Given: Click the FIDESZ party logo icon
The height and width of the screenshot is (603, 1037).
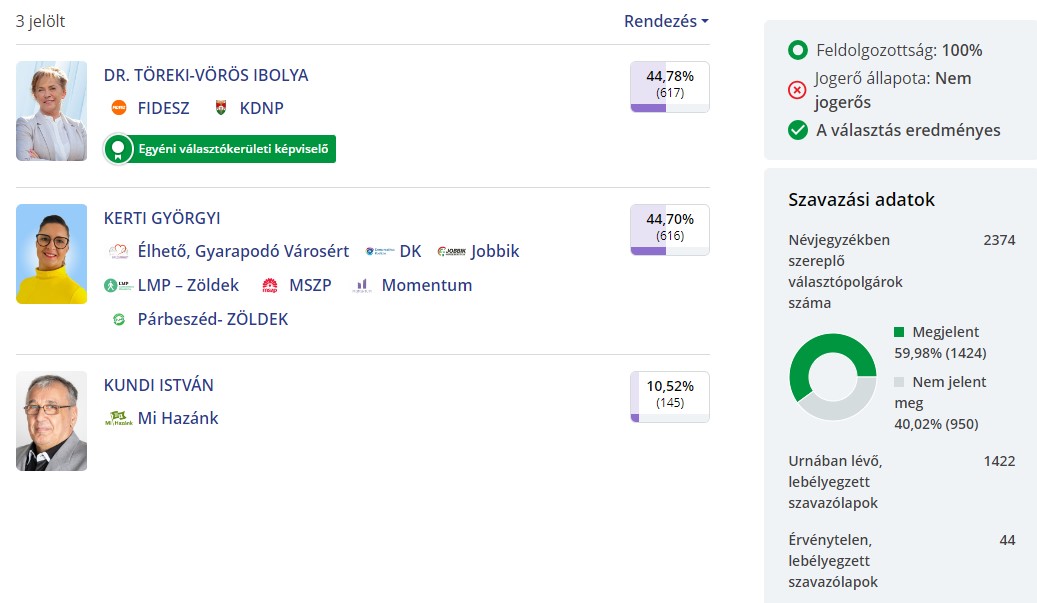Looking at the screenshot, I should pyautogui.click(x=119, y=108).
